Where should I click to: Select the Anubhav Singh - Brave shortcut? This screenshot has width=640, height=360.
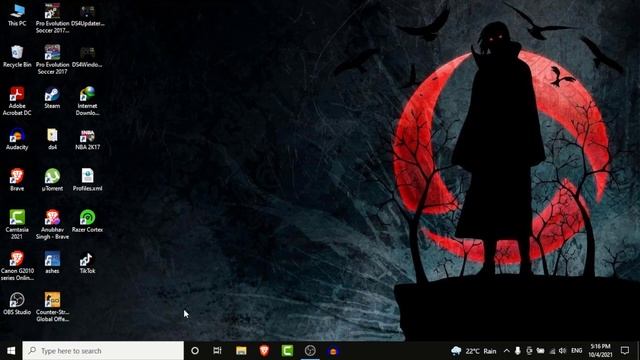(52, 224)
